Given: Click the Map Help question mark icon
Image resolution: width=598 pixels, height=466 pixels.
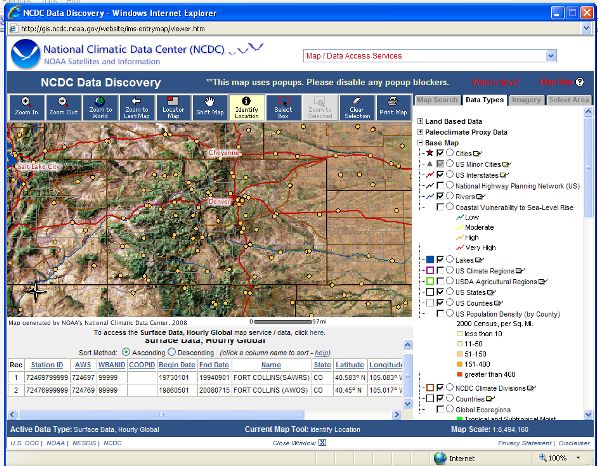Looking at the screenshot, I should pos(579,82).
